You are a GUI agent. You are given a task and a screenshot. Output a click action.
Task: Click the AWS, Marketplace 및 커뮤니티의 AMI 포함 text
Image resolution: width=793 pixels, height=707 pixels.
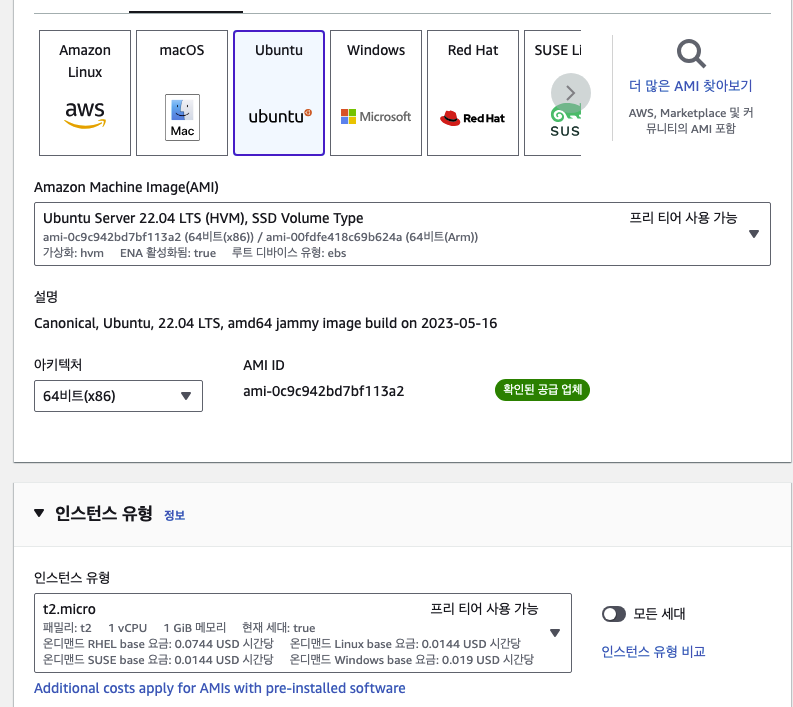pyautogui.click(x=691, y=121)
